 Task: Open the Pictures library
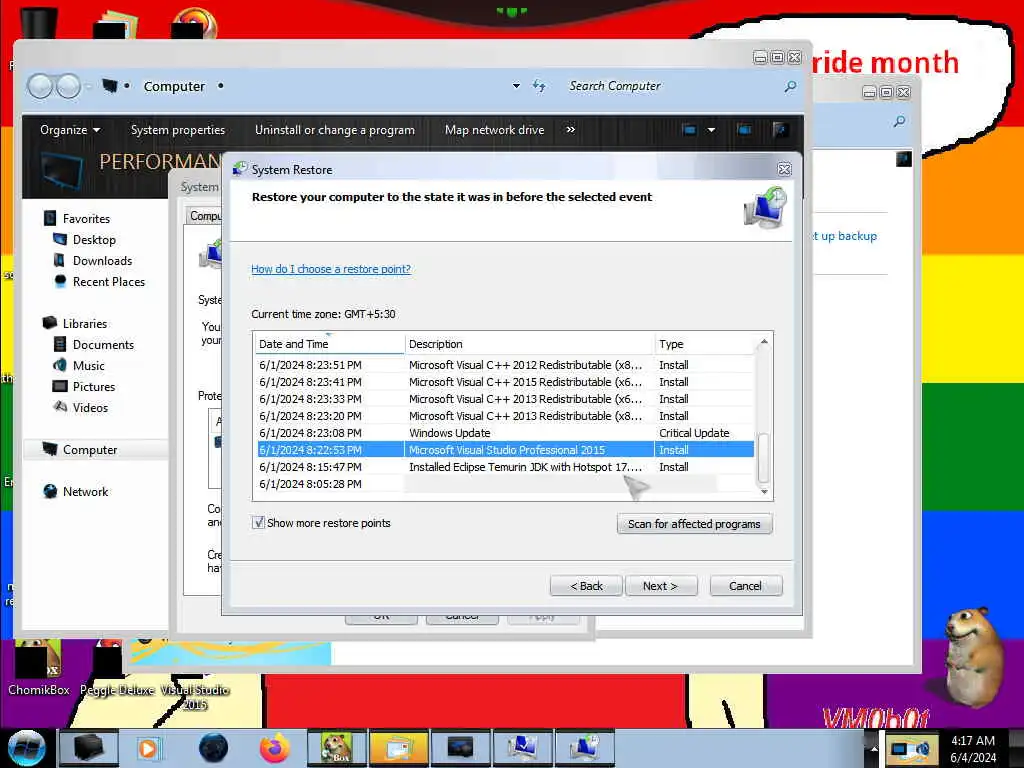(94, 387)
